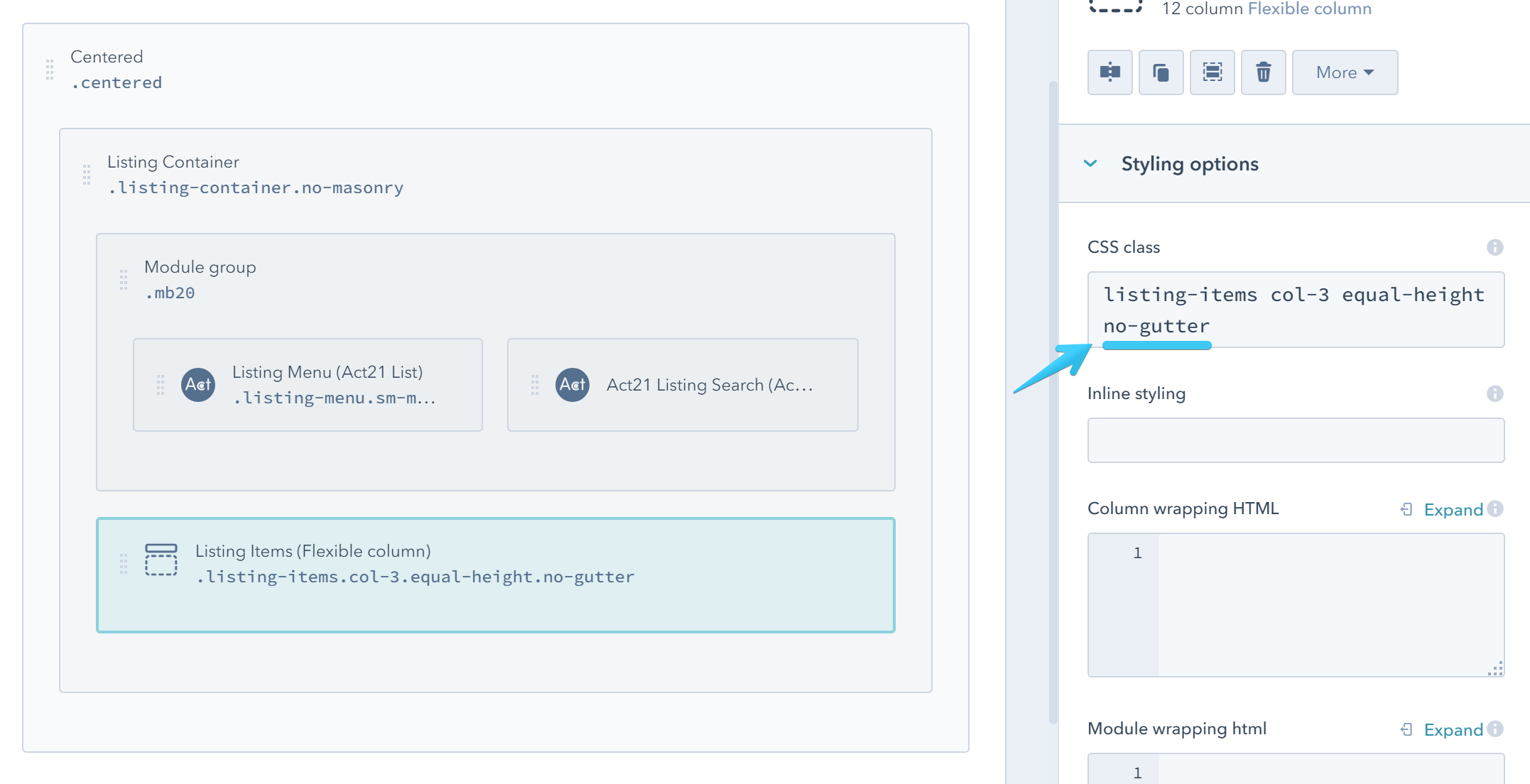This screenshot has width=1530, height=784.
Task: Click the info icon beside Inline styling
Action: pyautogui.click(x=1494, y=393)
